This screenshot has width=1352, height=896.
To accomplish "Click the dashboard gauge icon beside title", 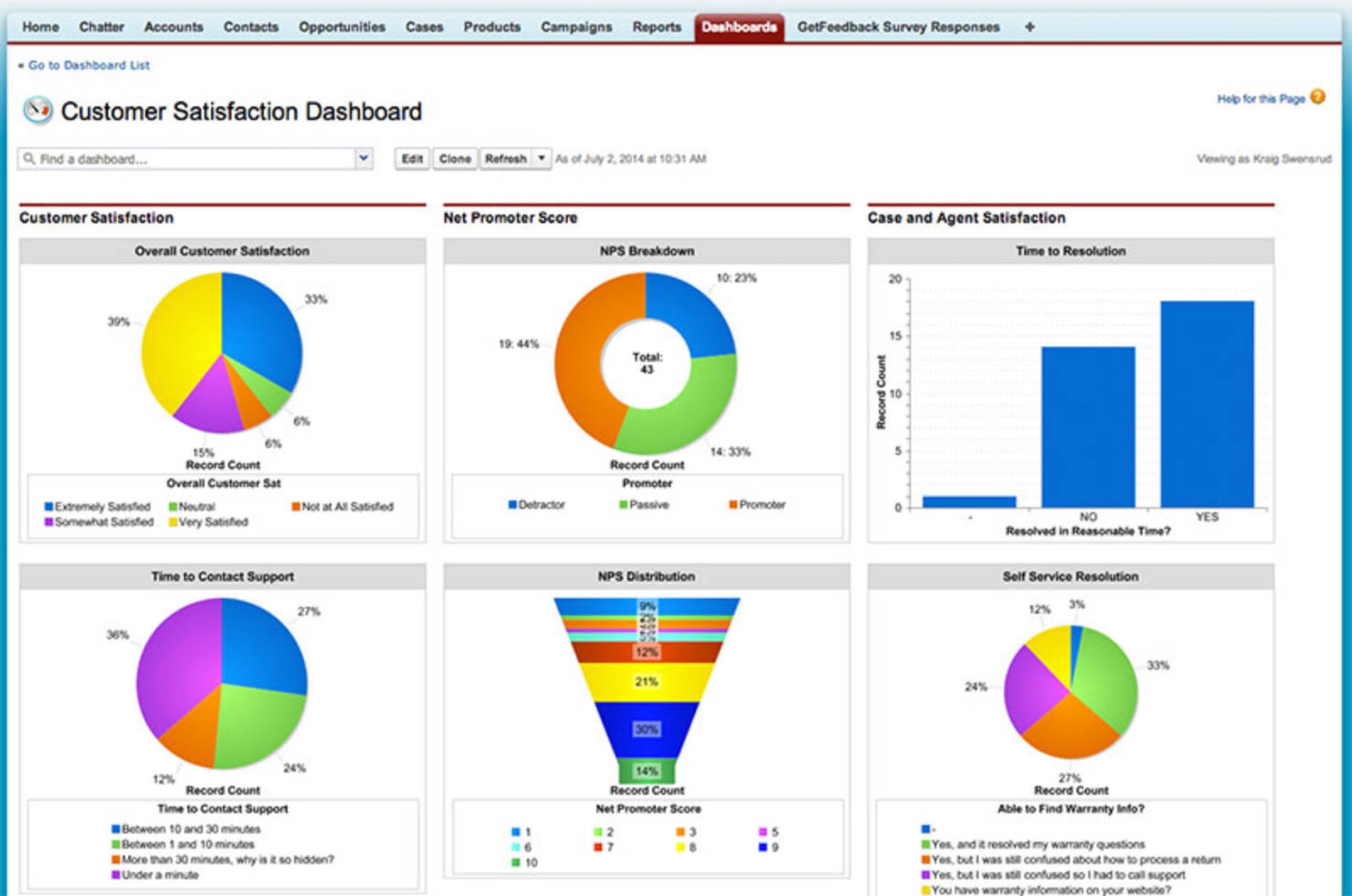I will pyautogui.click(x=37, y=110).
